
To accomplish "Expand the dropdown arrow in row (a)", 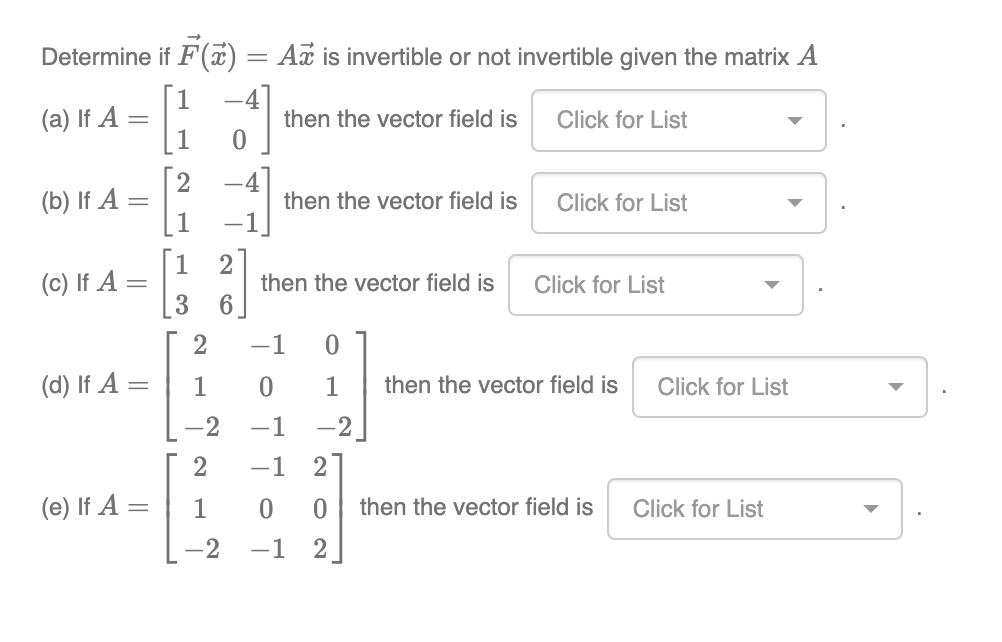I will click(x=794, y=120).
